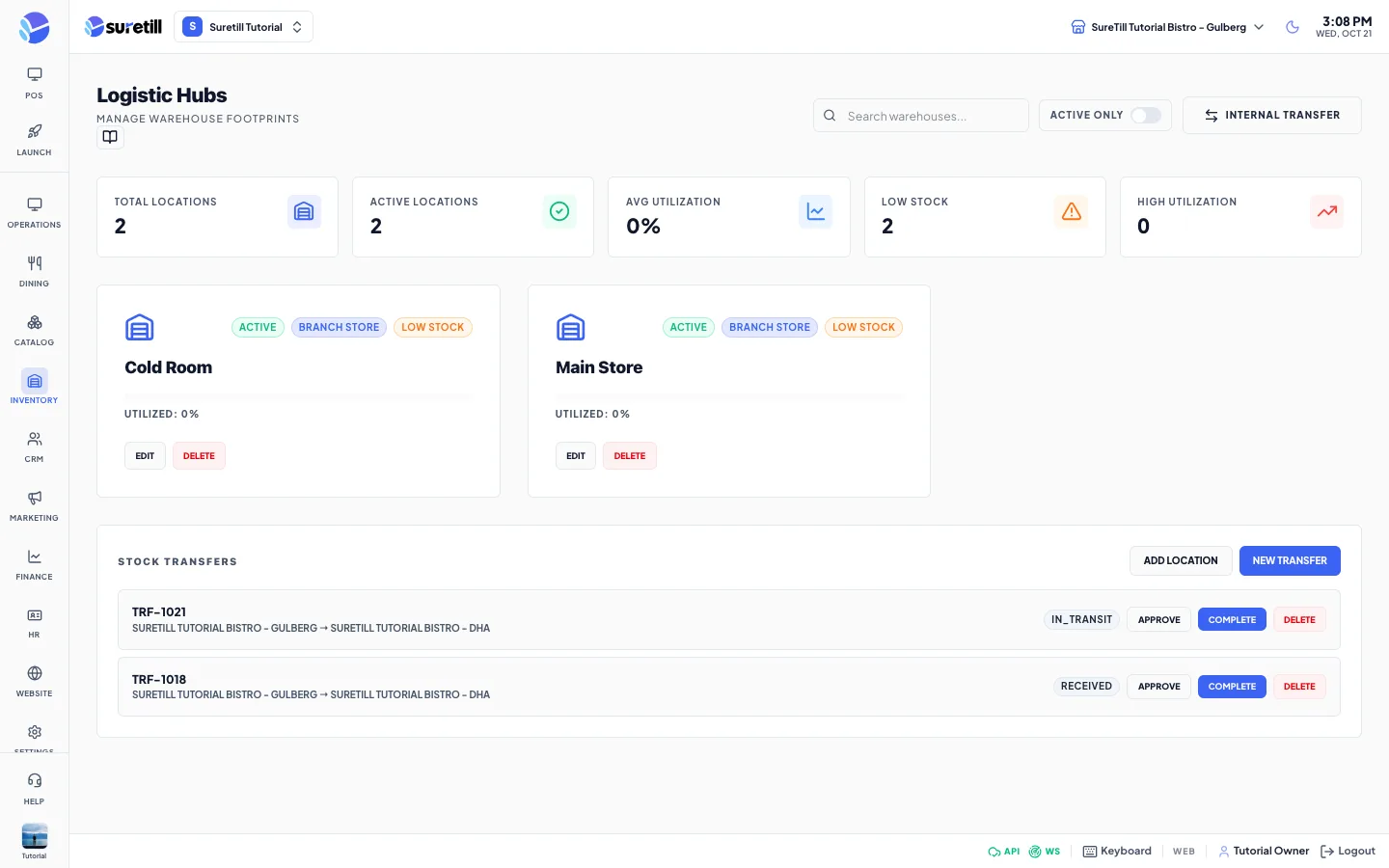Open the Catalog sidebar section
Screen dimensions: 1389x868
(x=34, y=330)
